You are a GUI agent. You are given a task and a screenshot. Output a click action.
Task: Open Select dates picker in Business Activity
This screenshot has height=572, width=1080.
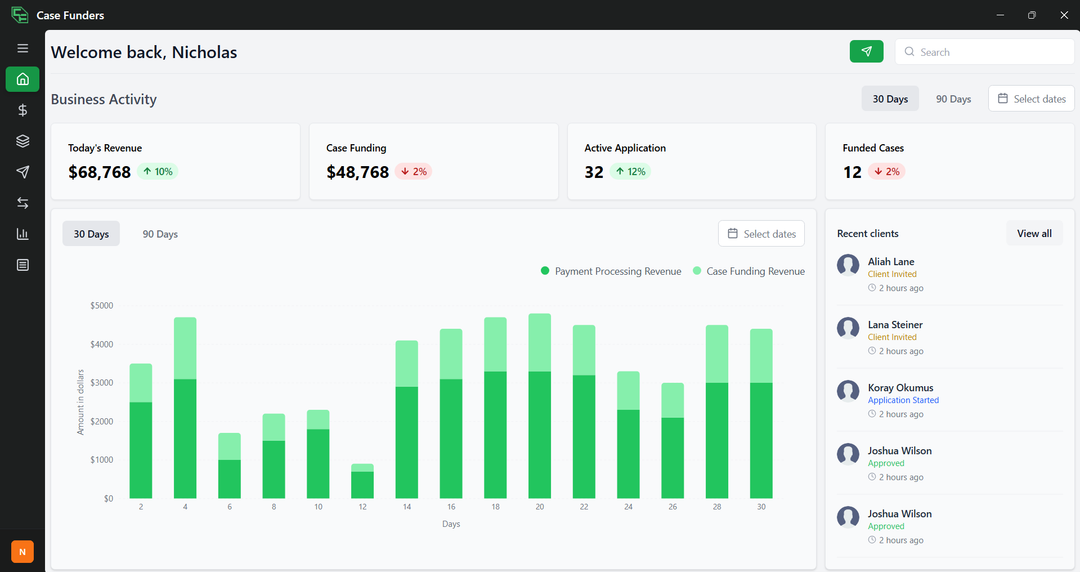tap(1031, 99)
